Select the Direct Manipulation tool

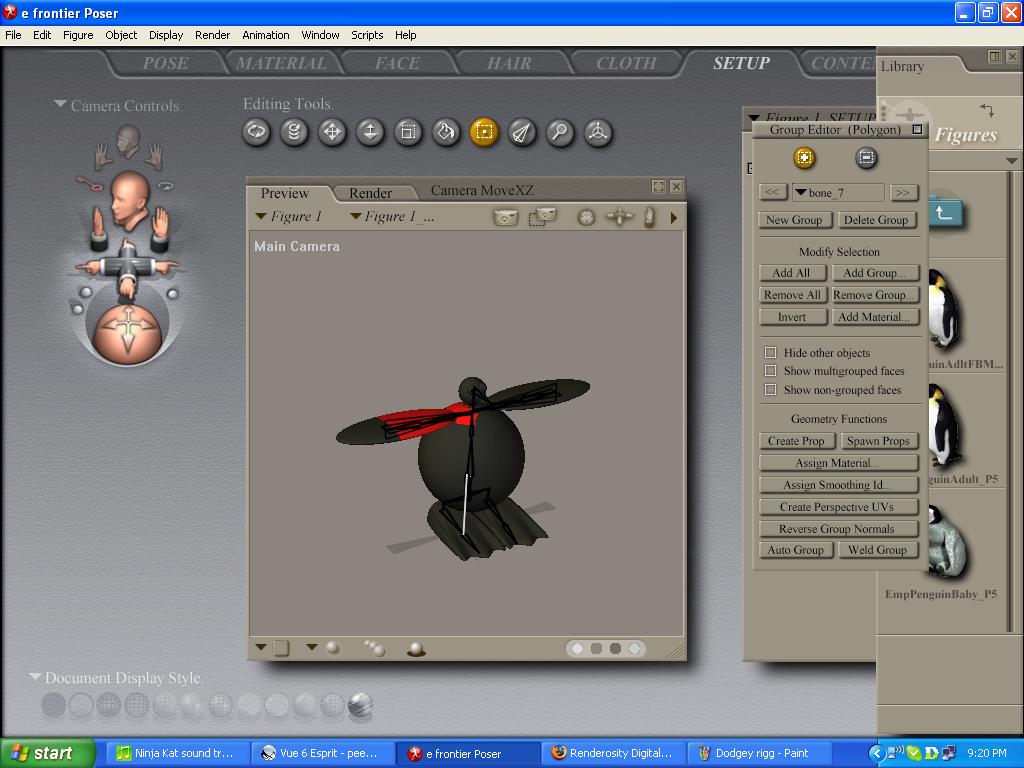[598, 133]
